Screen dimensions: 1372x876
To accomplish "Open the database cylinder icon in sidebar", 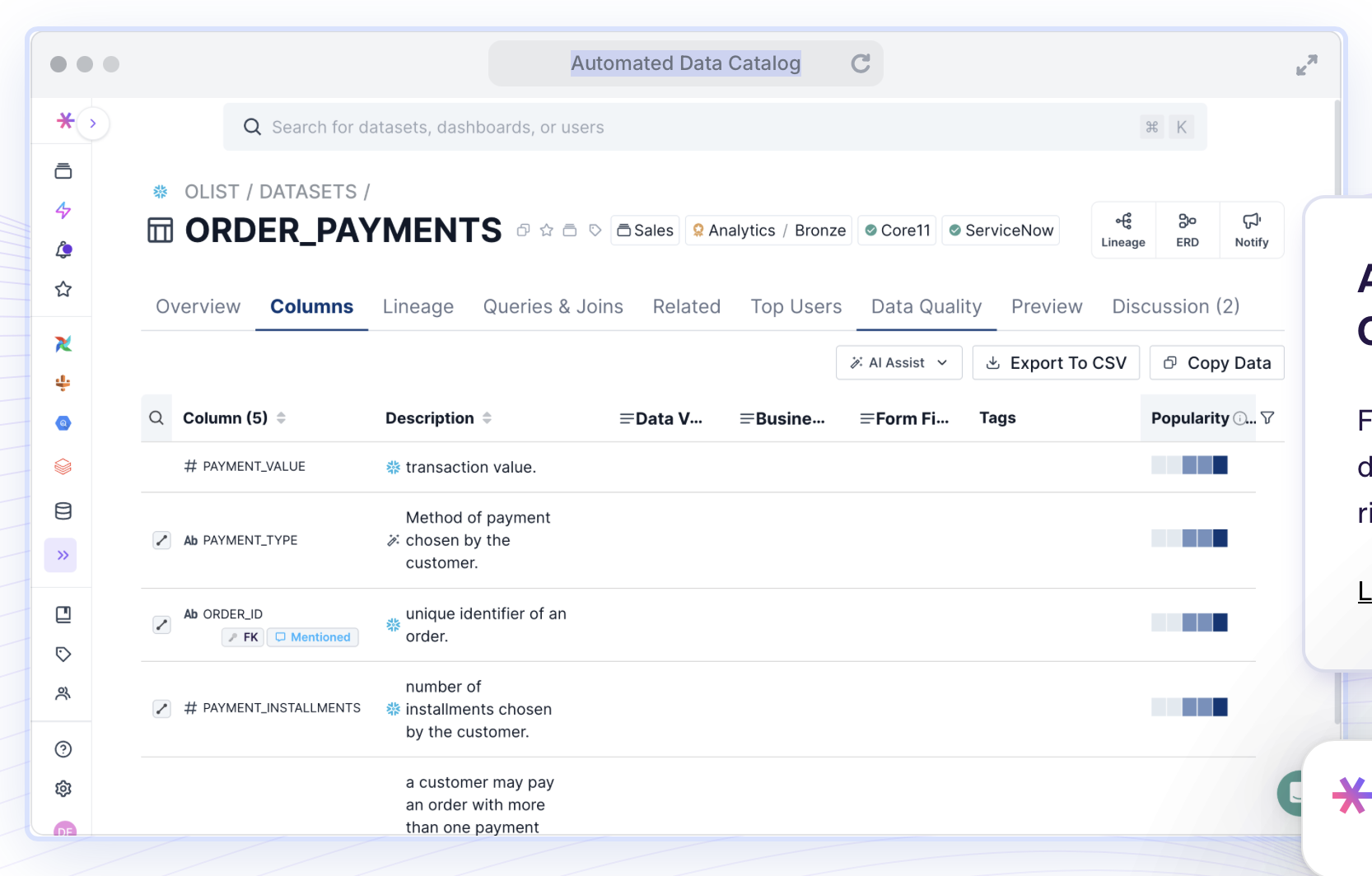I will [x=63, y=511].
